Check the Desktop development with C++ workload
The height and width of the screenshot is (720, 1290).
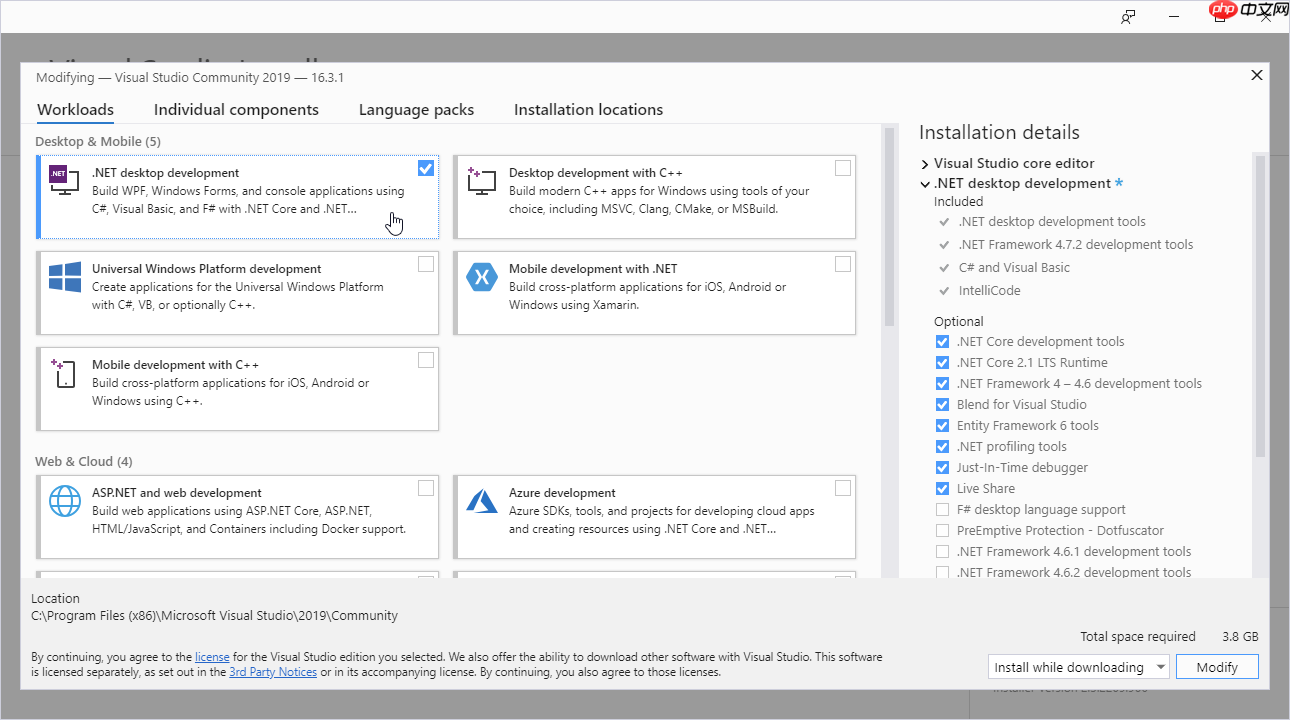843,168
